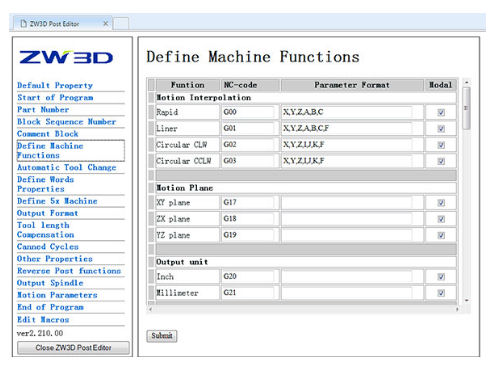The width and height of the screenshot is (494, 370).
Task: Click Close ZW3D Post Editor button
Action: click(x=73, y=348)
